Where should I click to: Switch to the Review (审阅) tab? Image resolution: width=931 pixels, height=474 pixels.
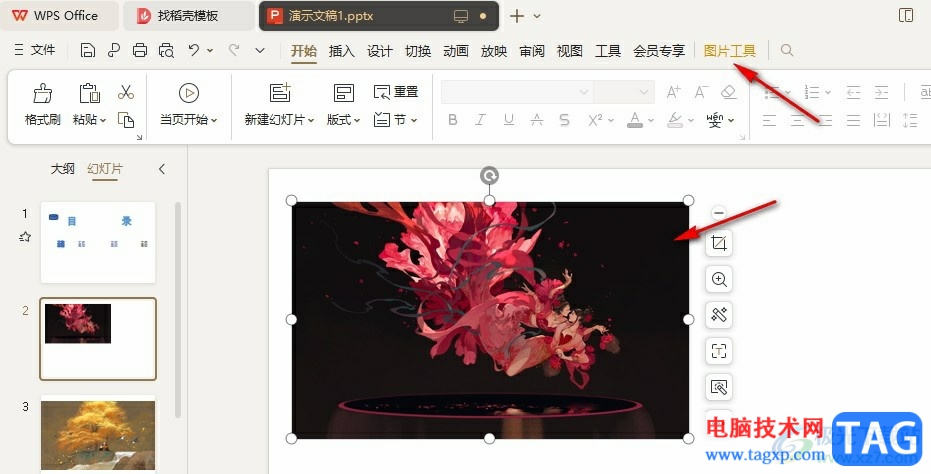pos(531,51)
